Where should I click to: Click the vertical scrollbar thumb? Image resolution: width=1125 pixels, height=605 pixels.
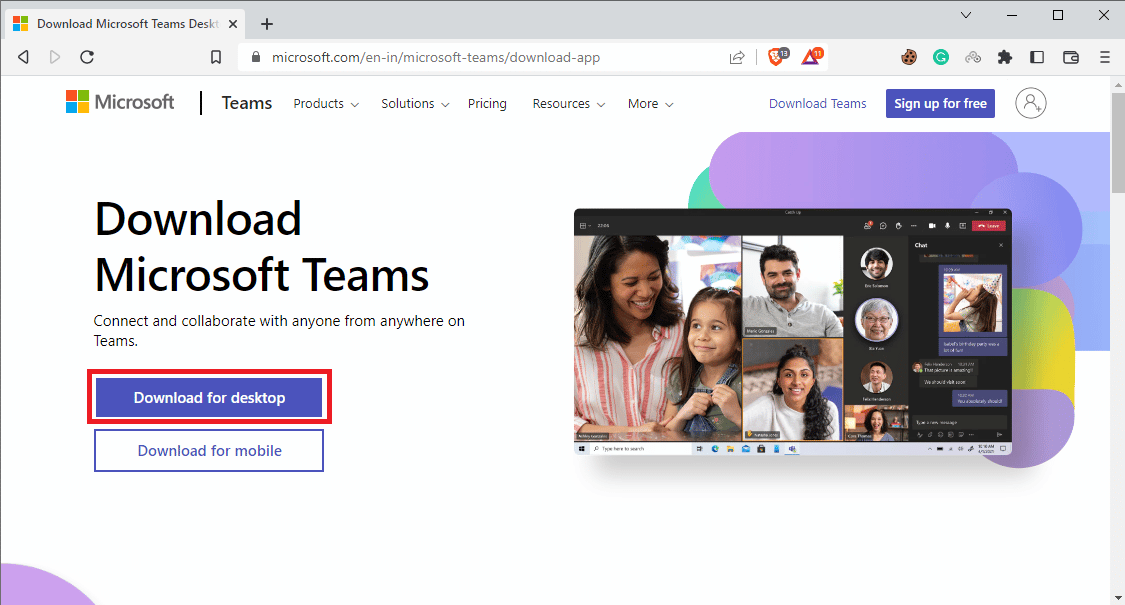pyautogui.click(x=1118, y=143)
